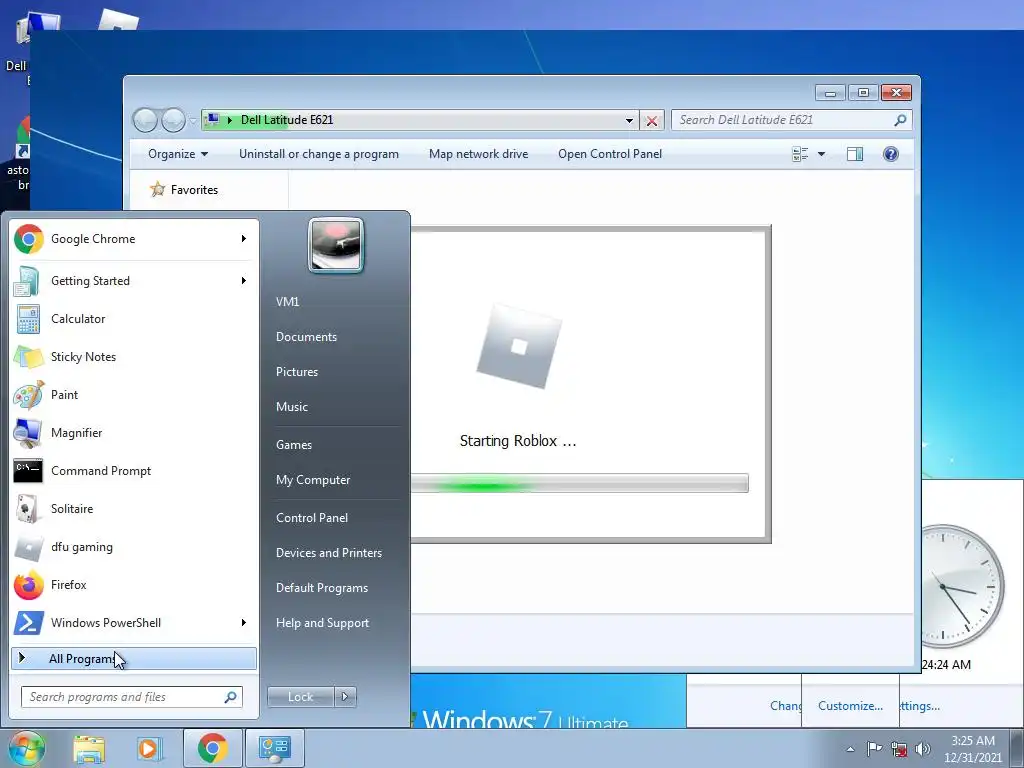Screen dimensions: 1024x768
Task: Click the Customize... link
Action: coord(850,706)
